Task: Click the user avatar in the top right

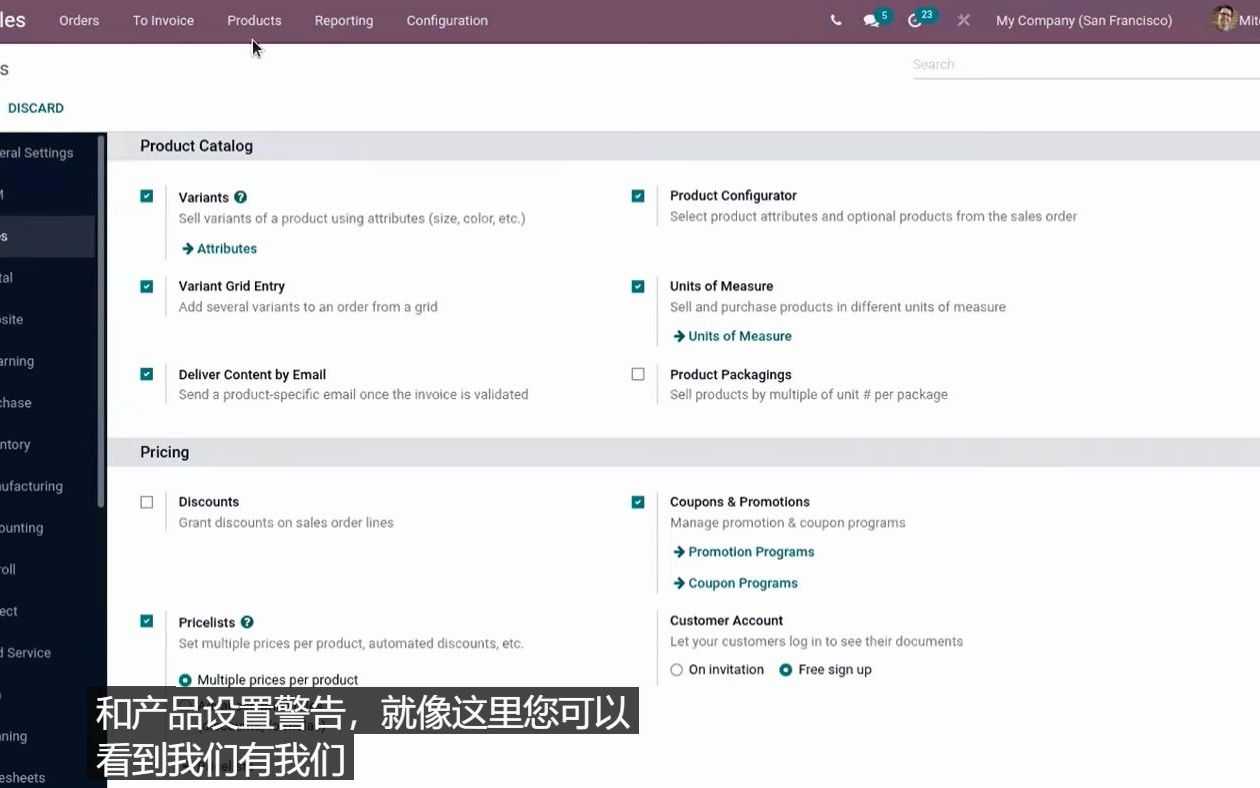Action: tap(1222, 19)
